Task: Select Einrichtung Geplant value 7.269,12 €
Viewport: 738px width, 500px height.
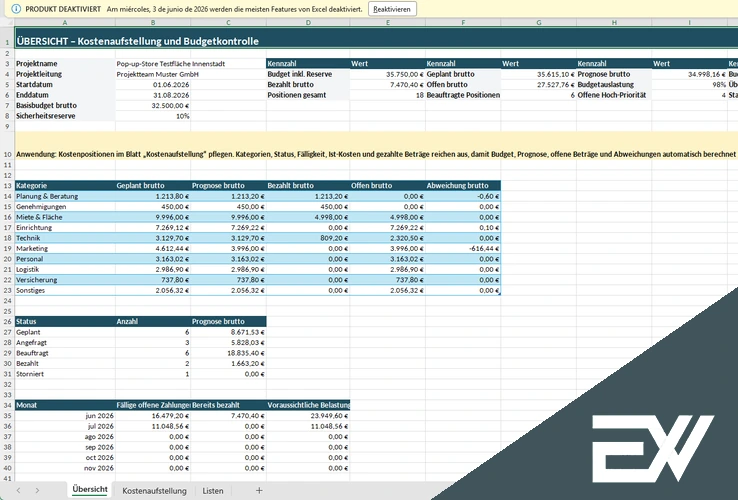Action: [x=153, y=227]
